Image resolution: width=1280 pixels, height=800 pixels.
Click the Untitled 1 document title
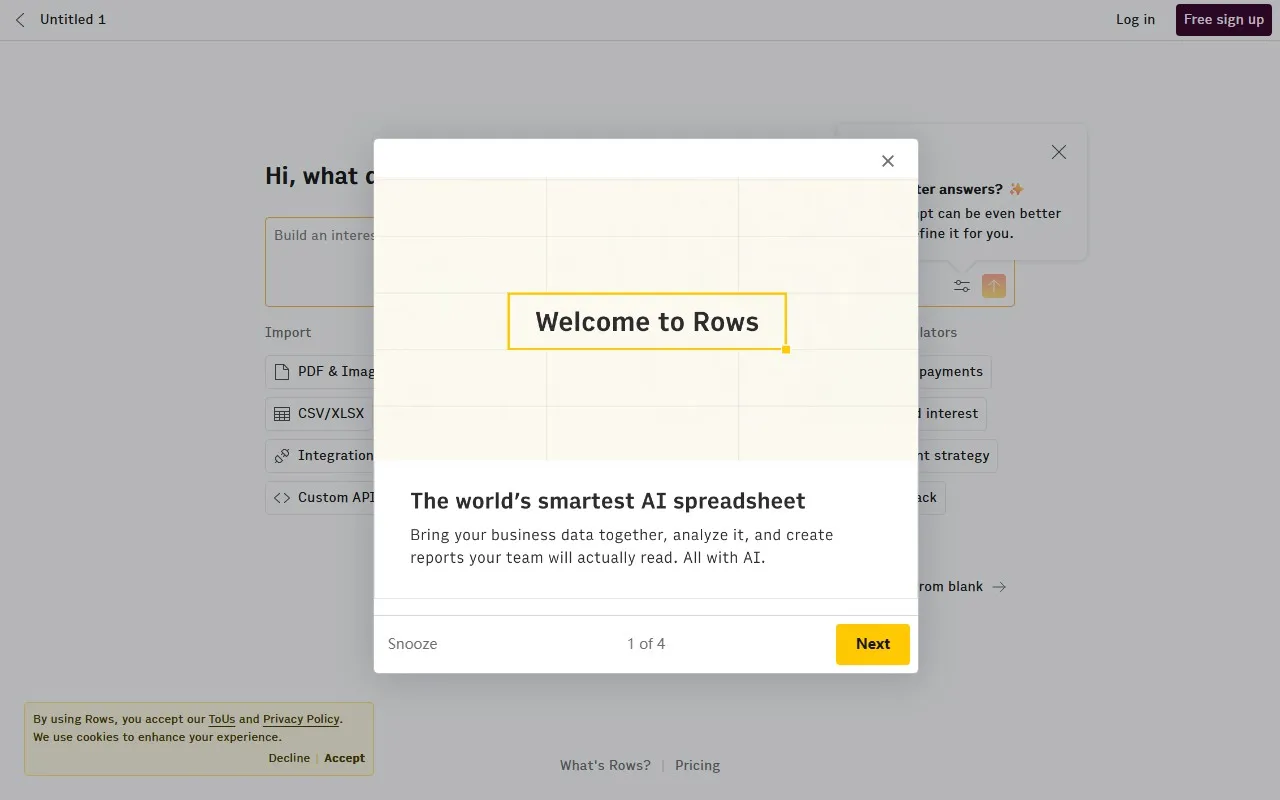(x=73, y=20)
